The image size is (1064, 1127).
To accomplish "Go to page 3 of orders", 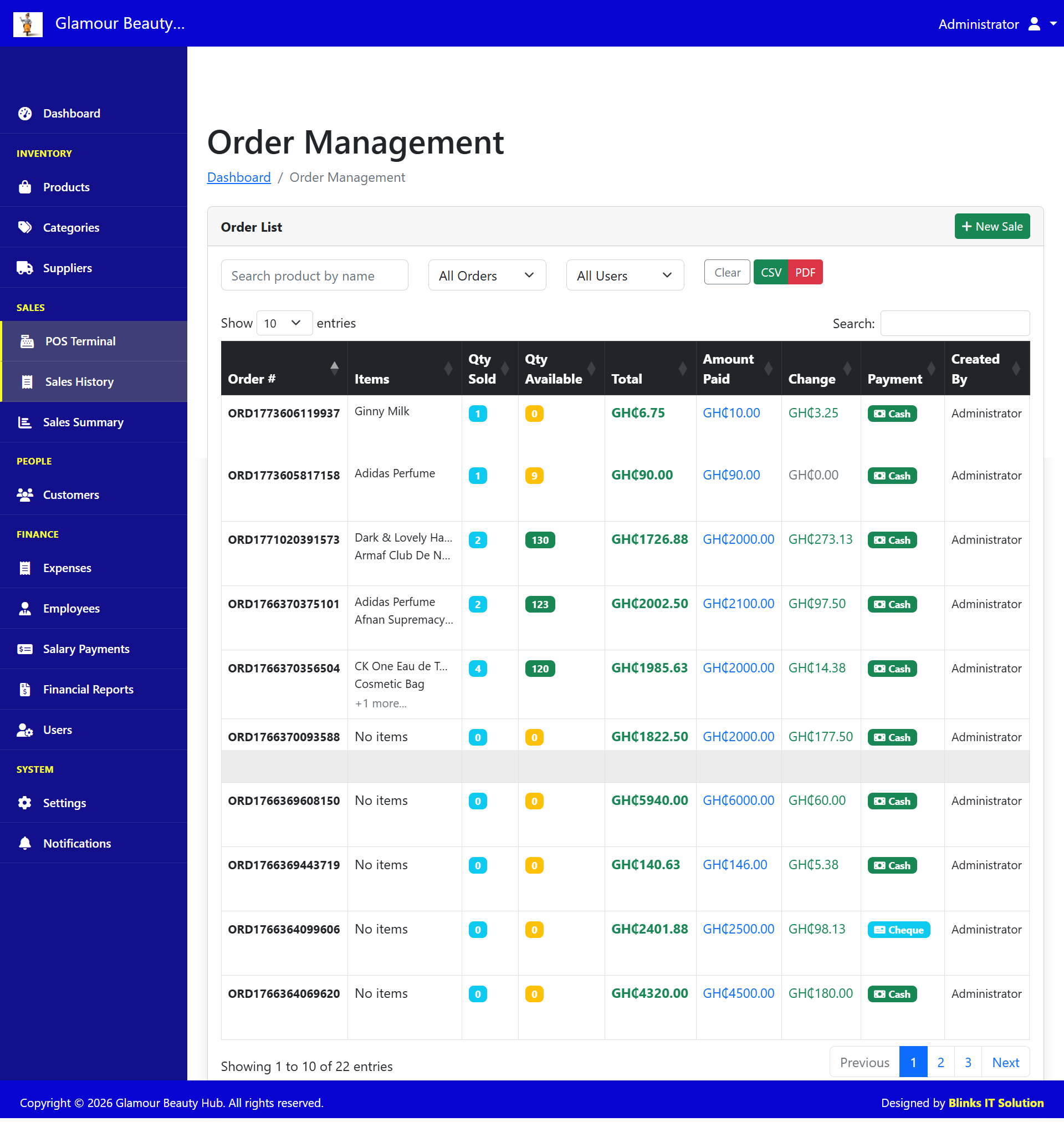I will [968, 1062].
